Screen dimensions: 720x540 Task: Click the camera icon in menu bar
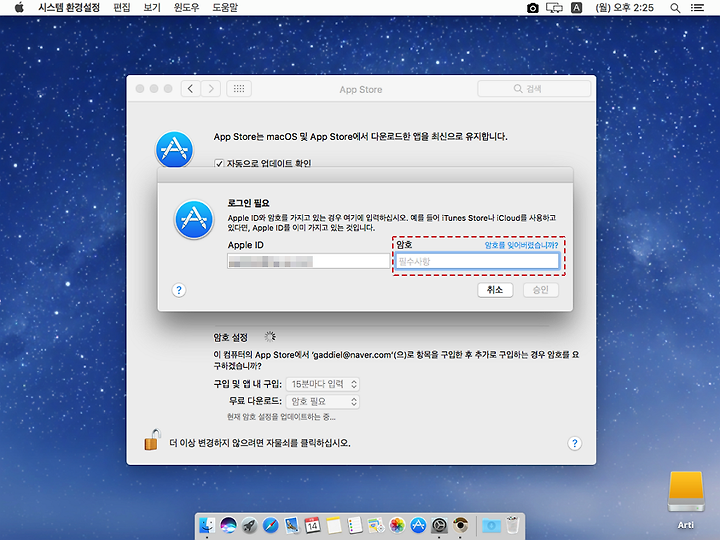533,8
